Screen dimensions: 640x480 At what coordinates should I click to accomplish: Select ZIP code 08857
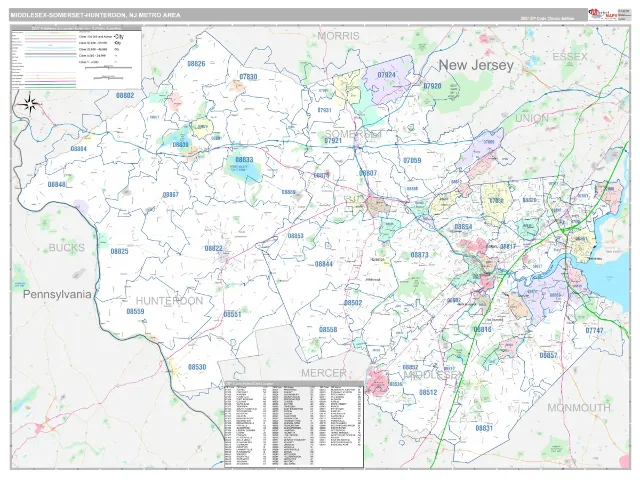(548, 355)
